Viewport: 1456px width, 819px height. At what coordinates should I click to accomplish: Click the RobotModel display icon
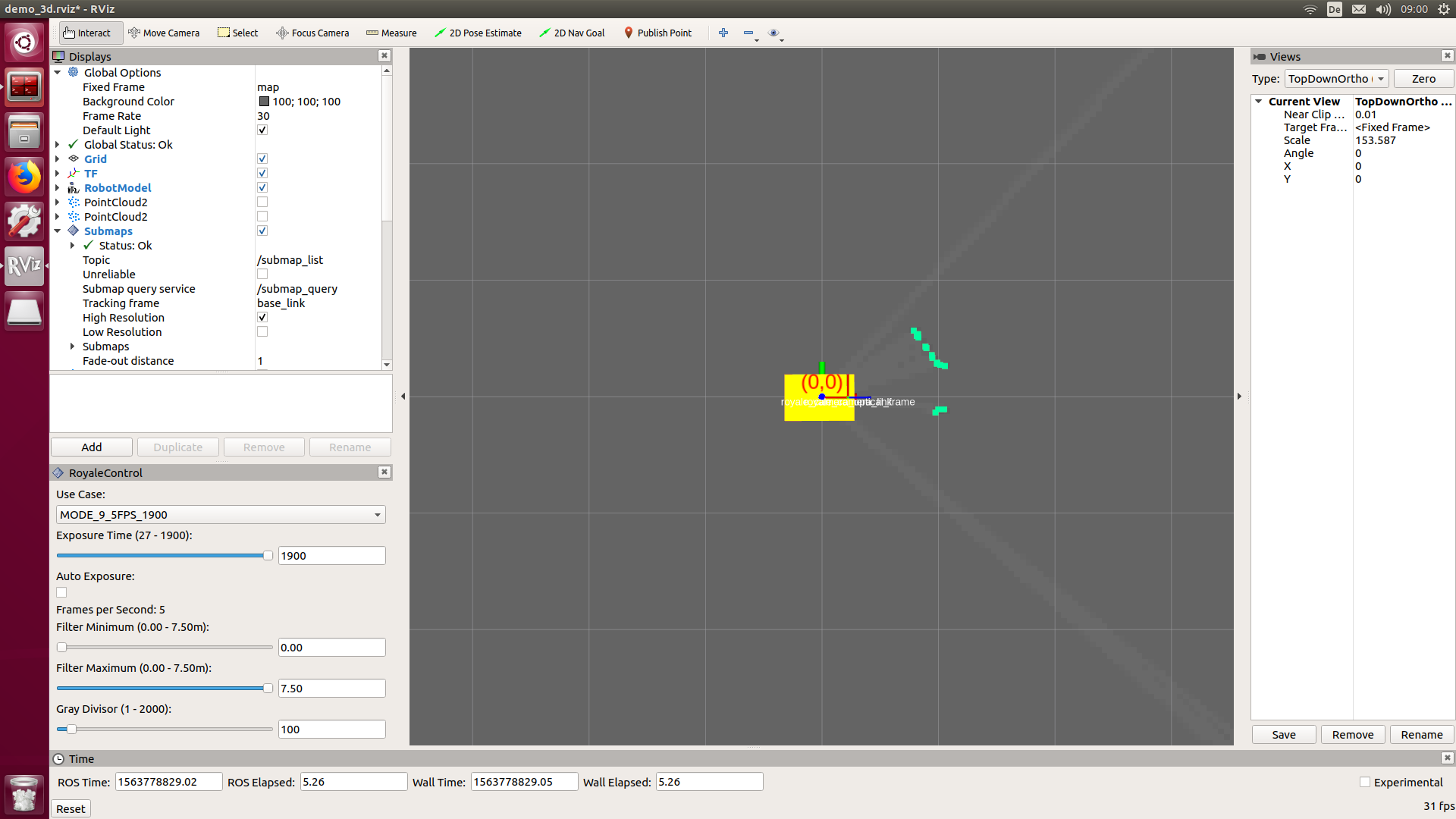[74, 187]
